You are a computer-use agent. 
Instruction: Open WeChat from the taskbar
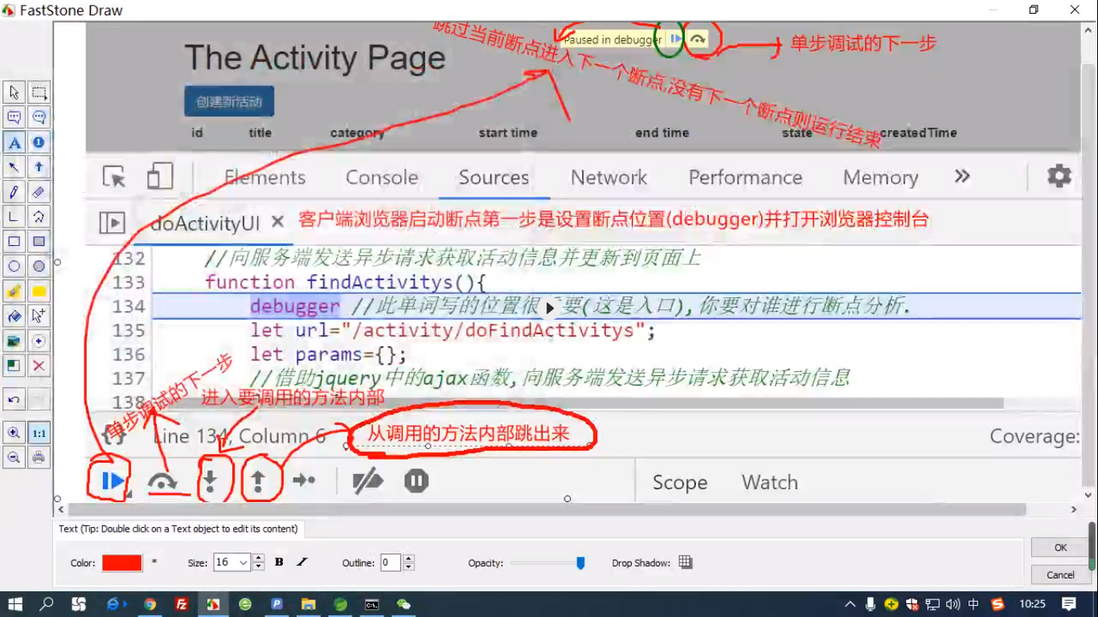tap(403, 604)
